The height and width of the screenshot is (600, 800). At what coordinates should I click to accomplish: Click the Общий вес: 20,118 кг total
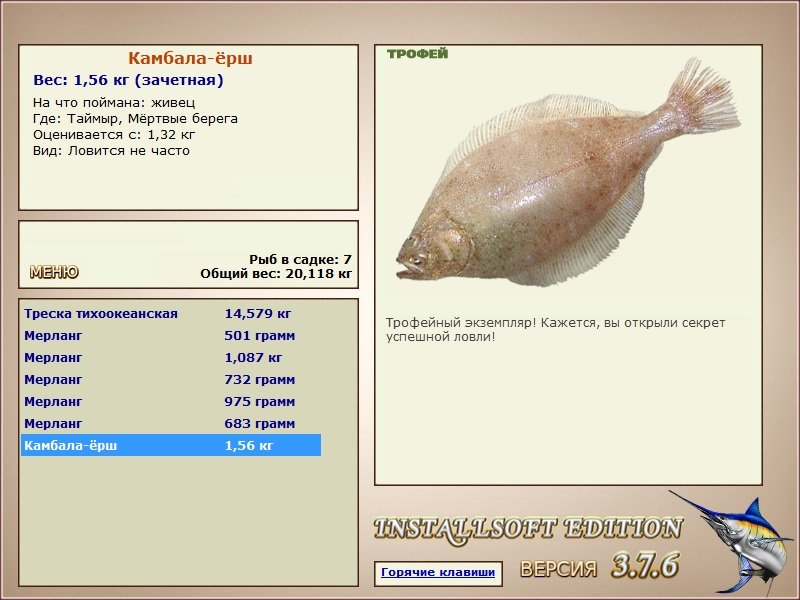[x=276, y=274]
